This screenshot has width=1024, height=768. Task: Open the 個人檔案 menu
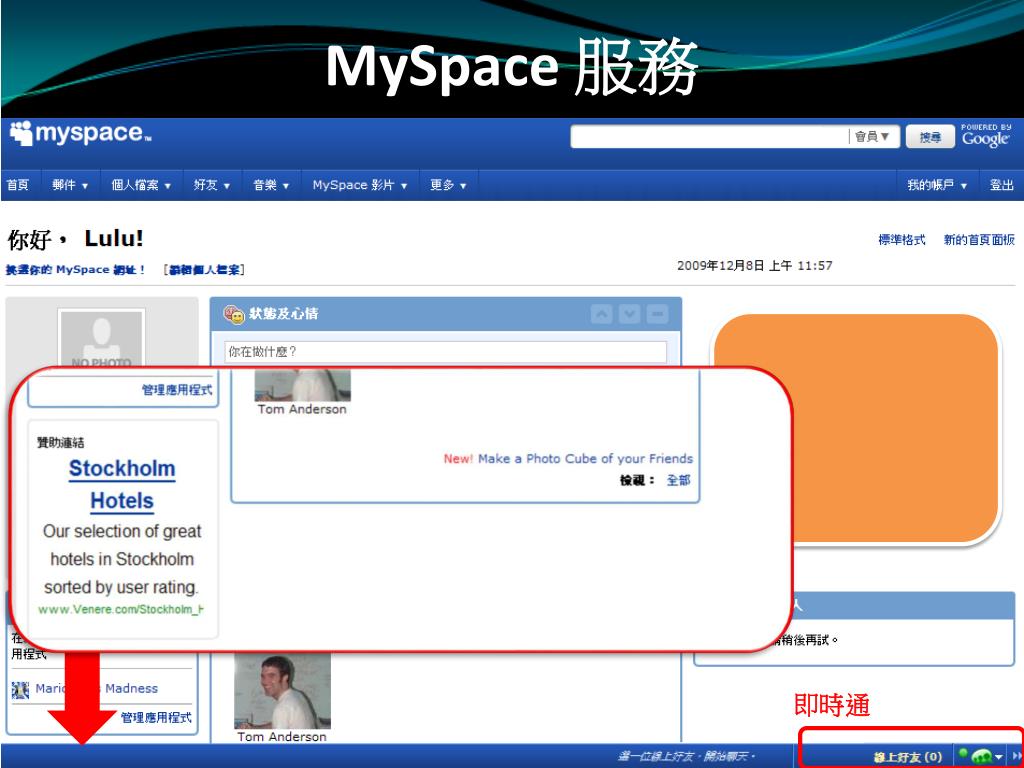pos(141,185)
